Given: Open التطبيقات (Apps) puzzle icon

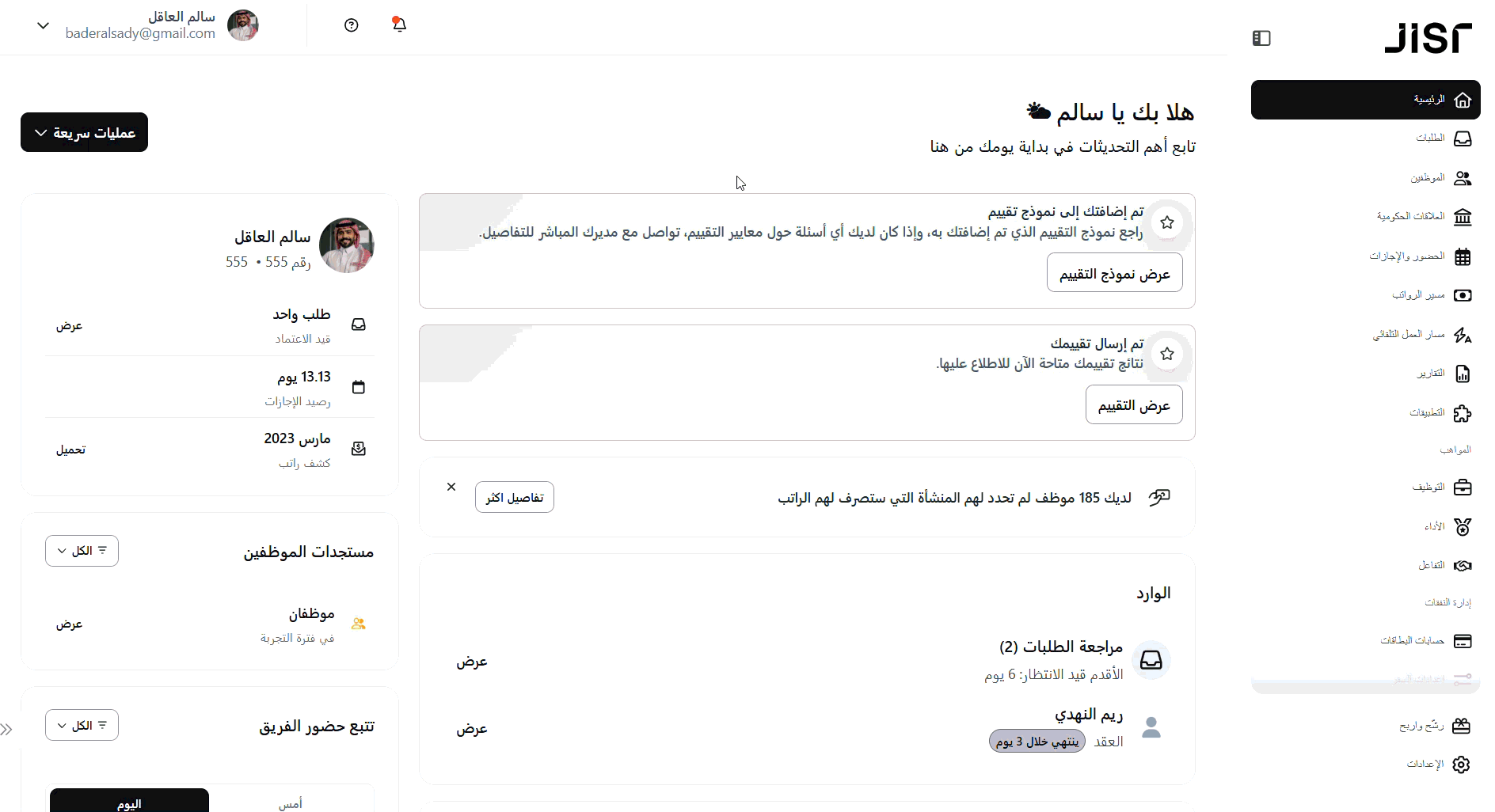Looking at the screenshot, I should pos(1462,413).
